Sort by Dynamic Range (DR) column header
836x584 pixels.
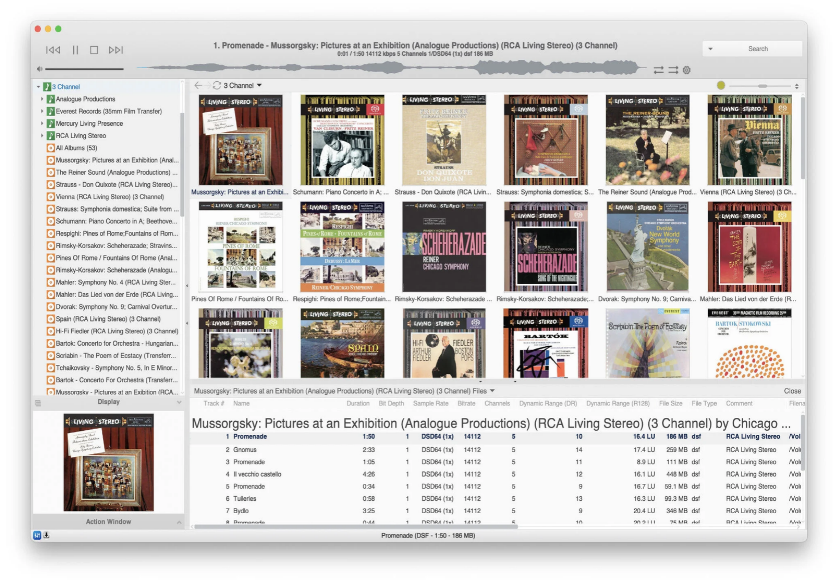(x=548, y=404)
